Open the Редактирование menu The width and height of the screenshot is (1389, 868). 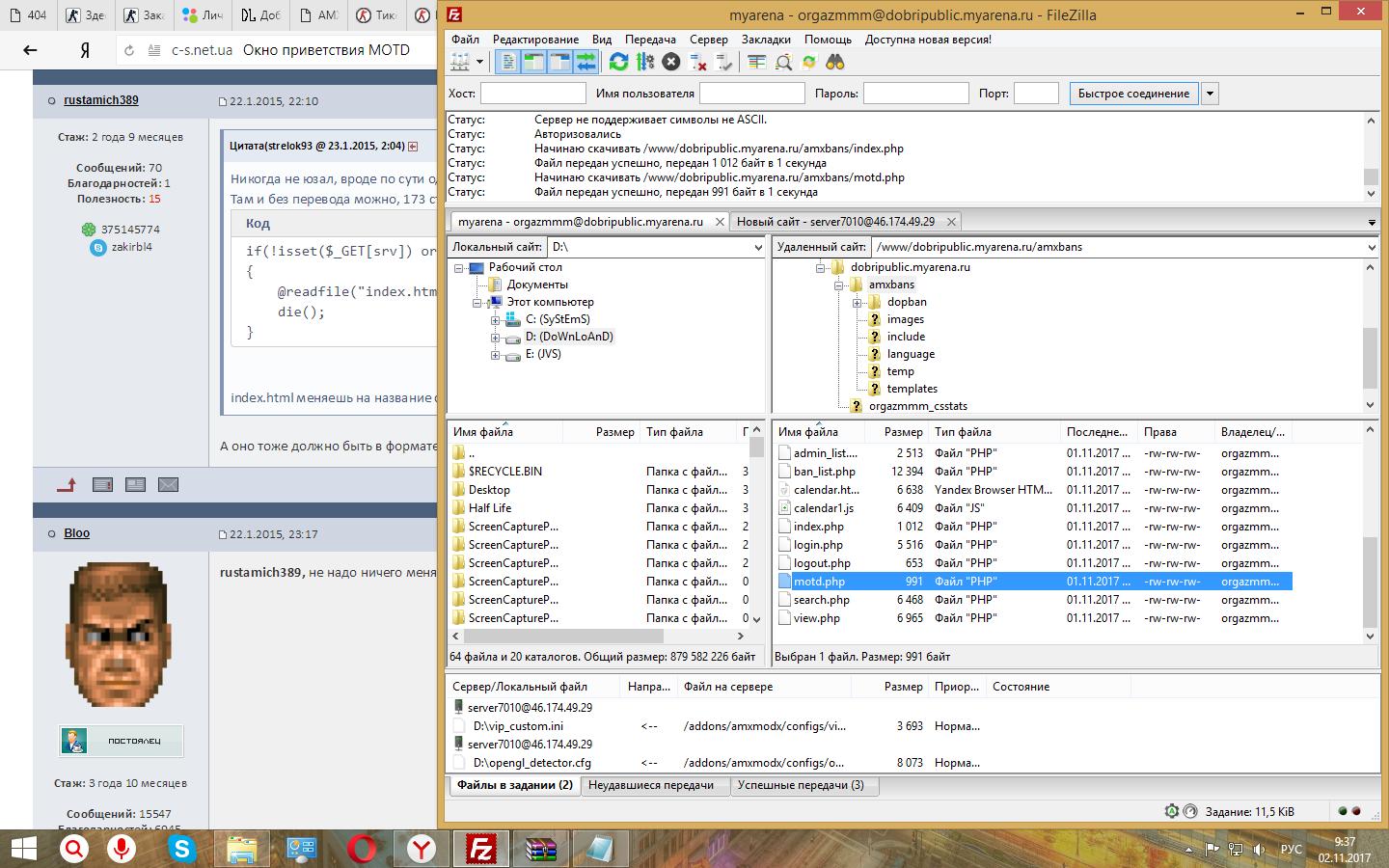click(x=535, y=40)
